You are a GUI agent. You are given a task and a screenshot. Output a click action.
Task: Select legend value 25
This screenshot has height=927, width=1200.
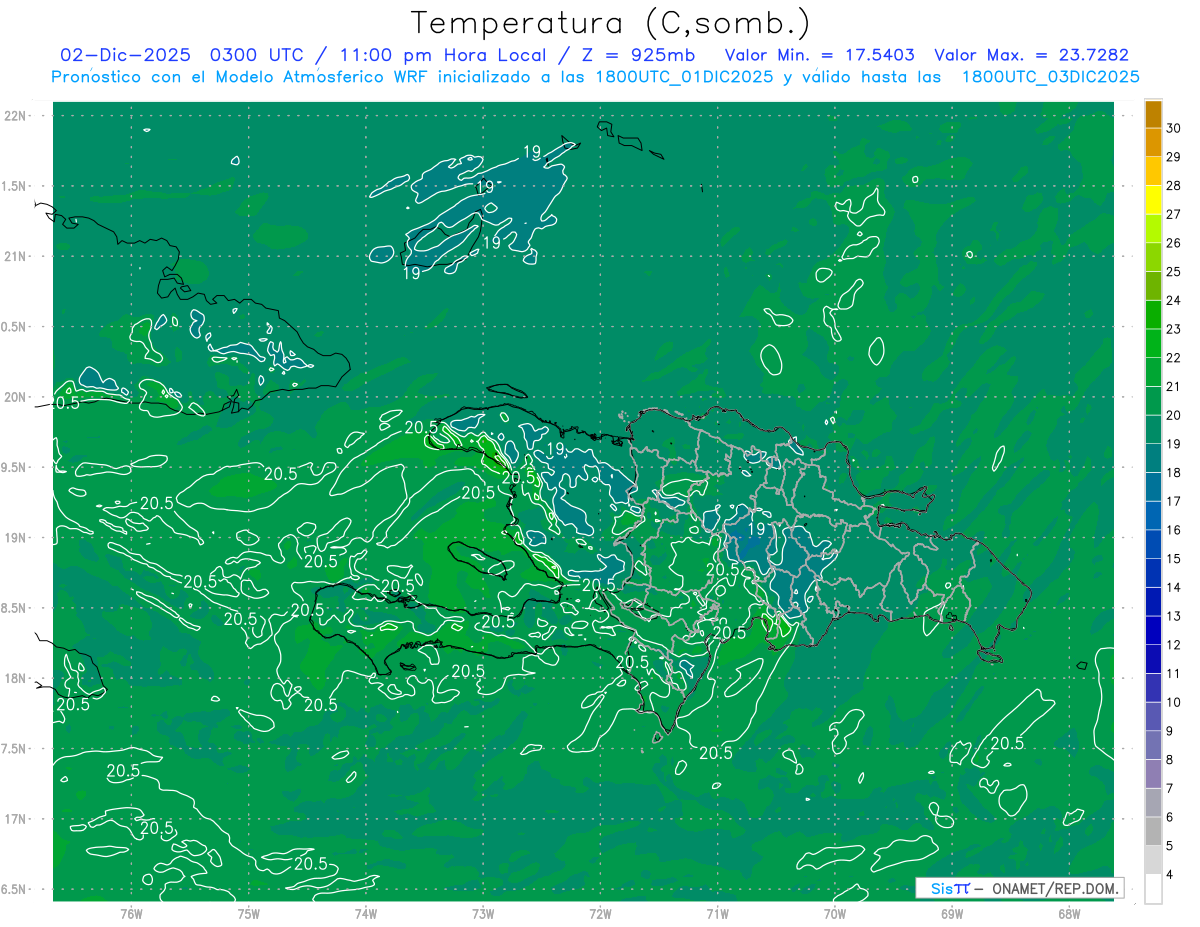(1174, 271)
